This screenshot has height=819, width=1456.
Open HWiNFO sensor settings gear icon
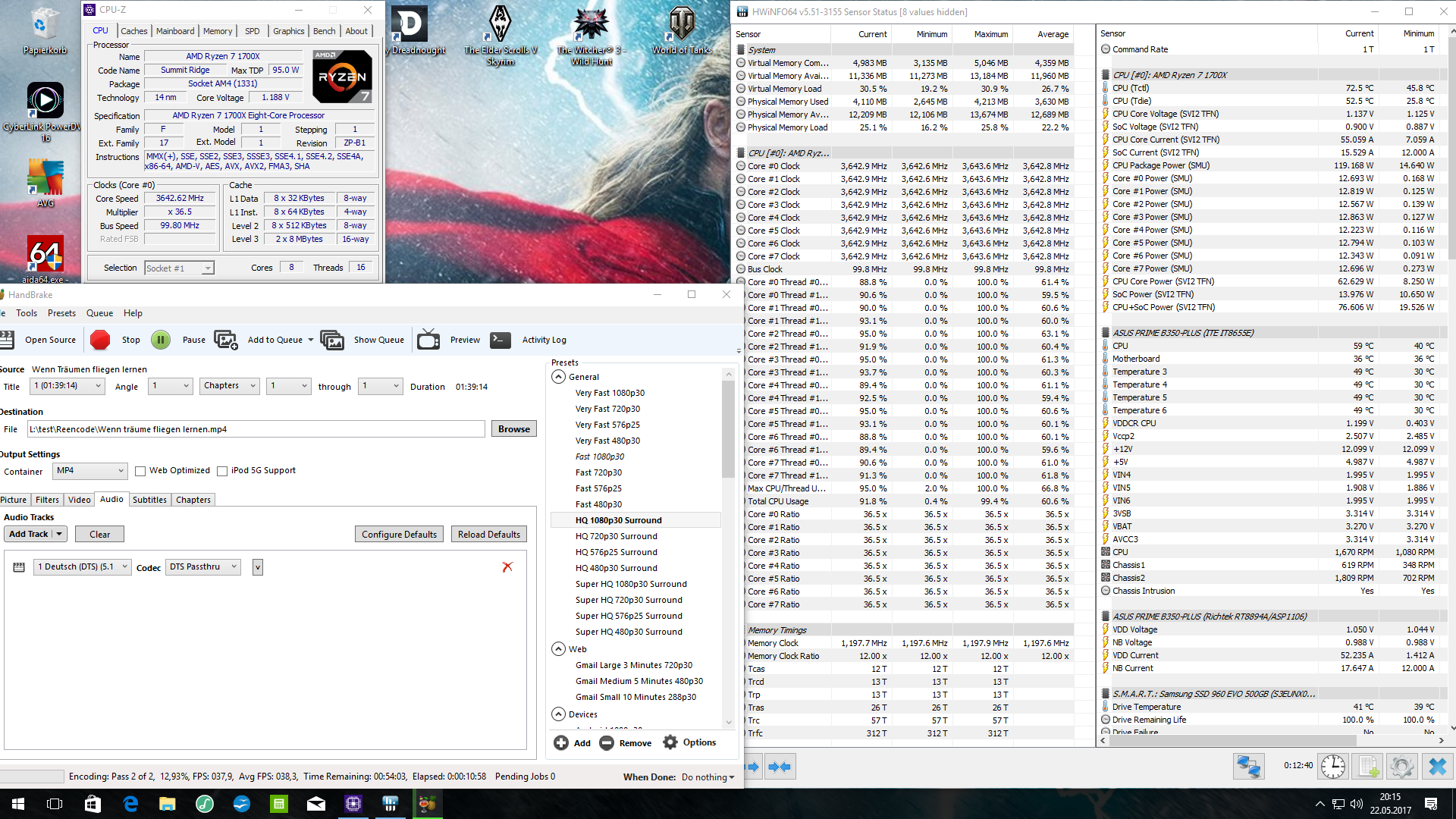click(x=1401, y=767)
